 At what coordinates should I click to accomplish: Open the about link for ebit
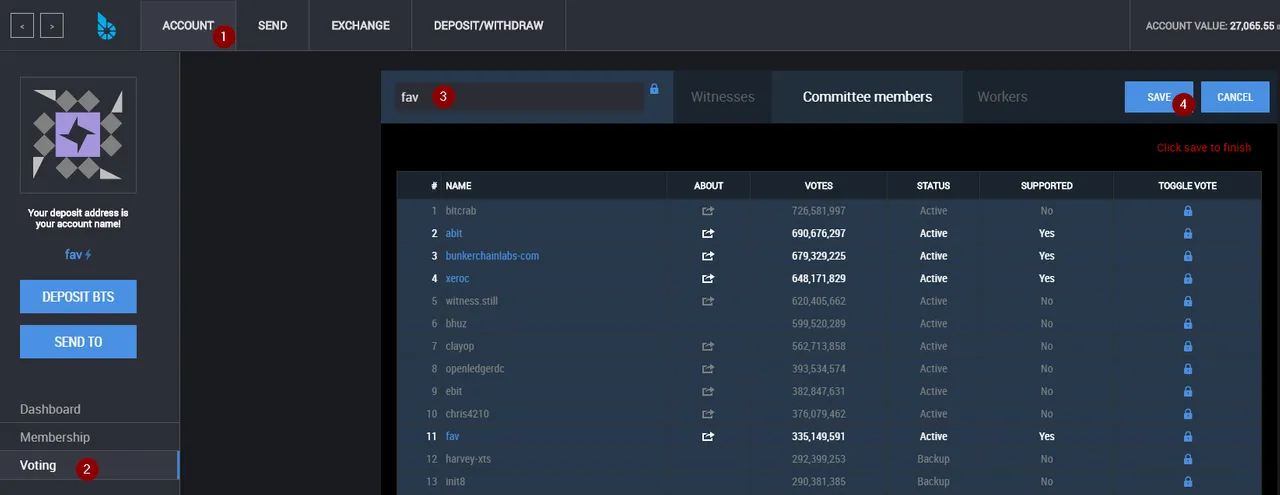coord(708,391)
